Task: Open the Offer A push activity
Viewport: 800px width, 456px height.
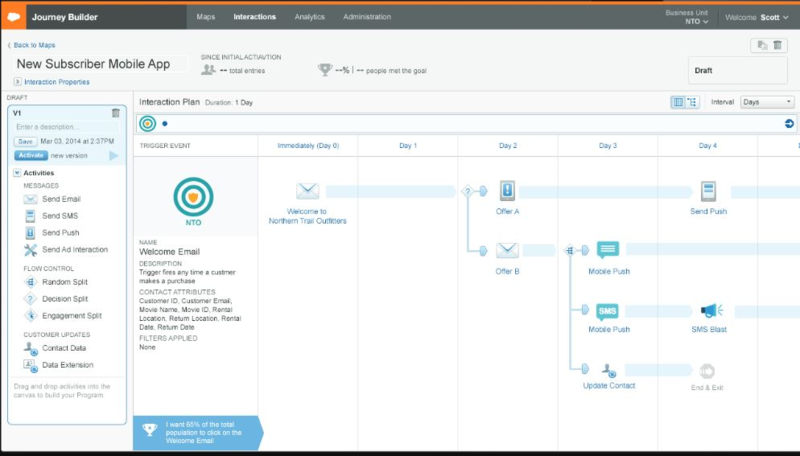Action: click(507, 191)
